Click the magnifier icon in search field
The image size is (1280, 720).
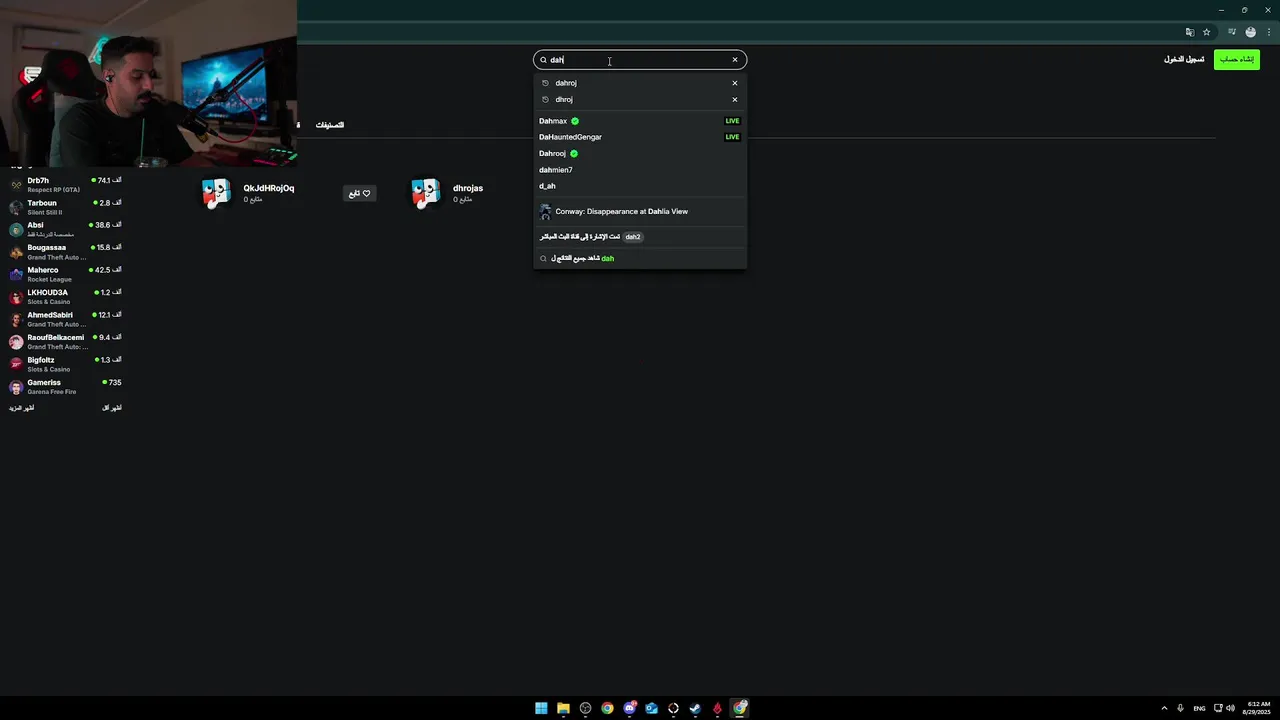coord(544,60)
